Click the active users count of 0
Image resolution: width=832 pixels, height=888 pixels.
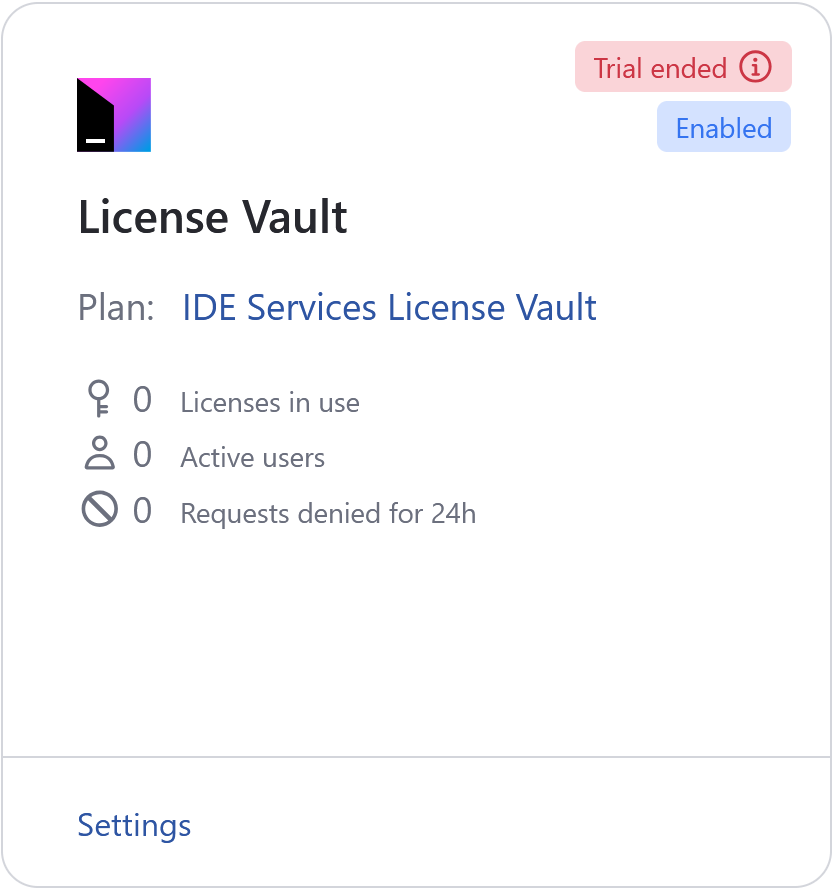142,455
